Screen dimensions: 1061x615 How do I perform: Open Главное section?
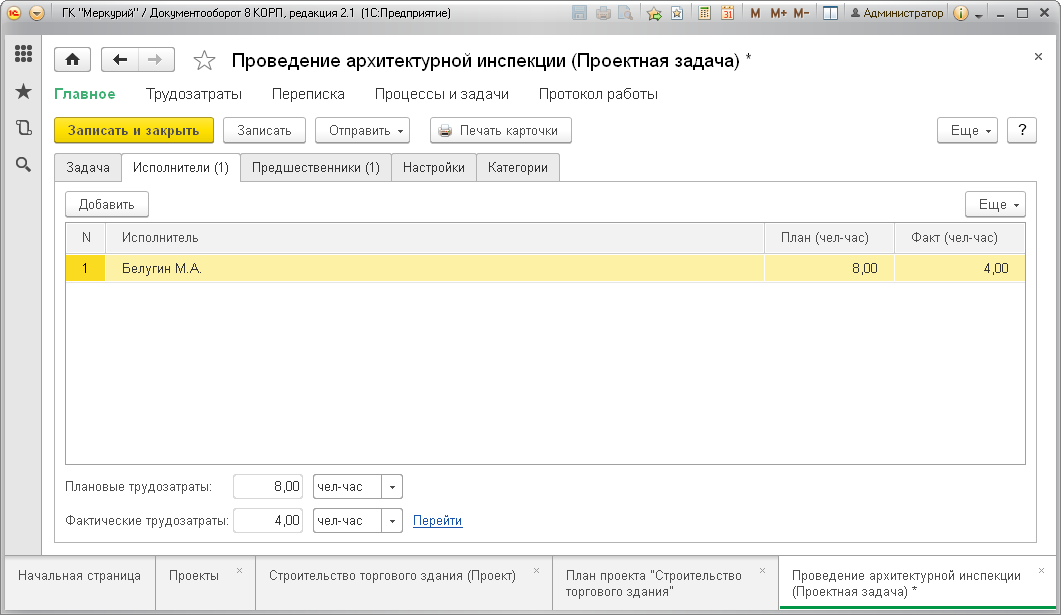[85, 94]
